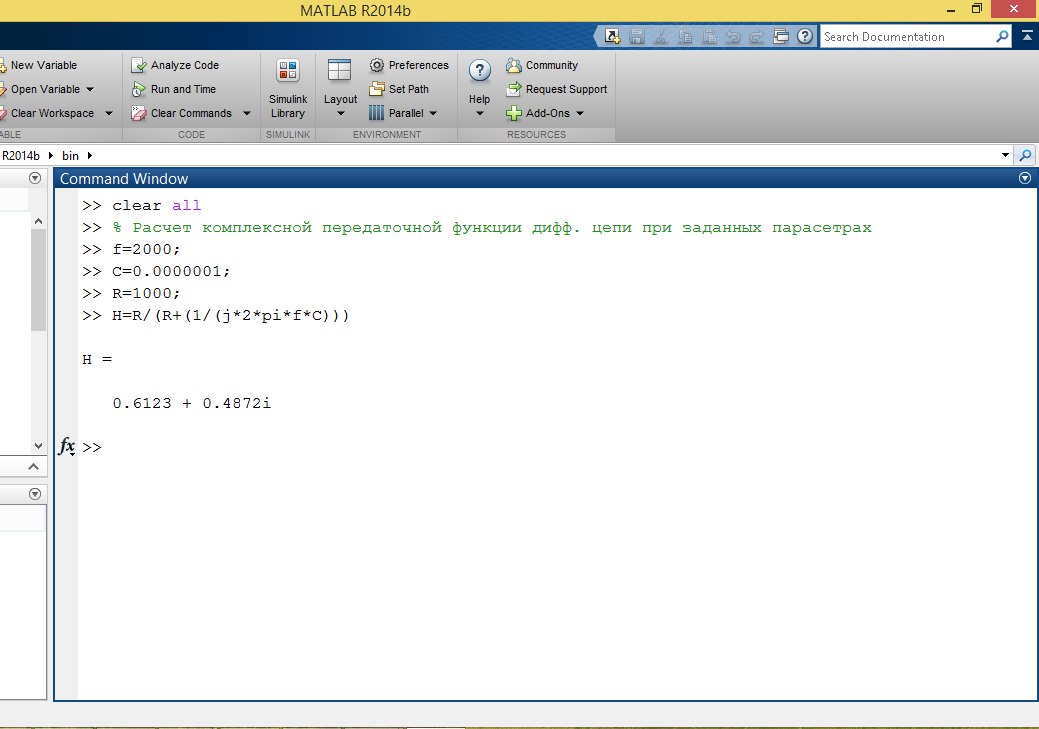Click the Request Support icon
Viewport: 1039px width, 729px height.
[x=514, y=89]
